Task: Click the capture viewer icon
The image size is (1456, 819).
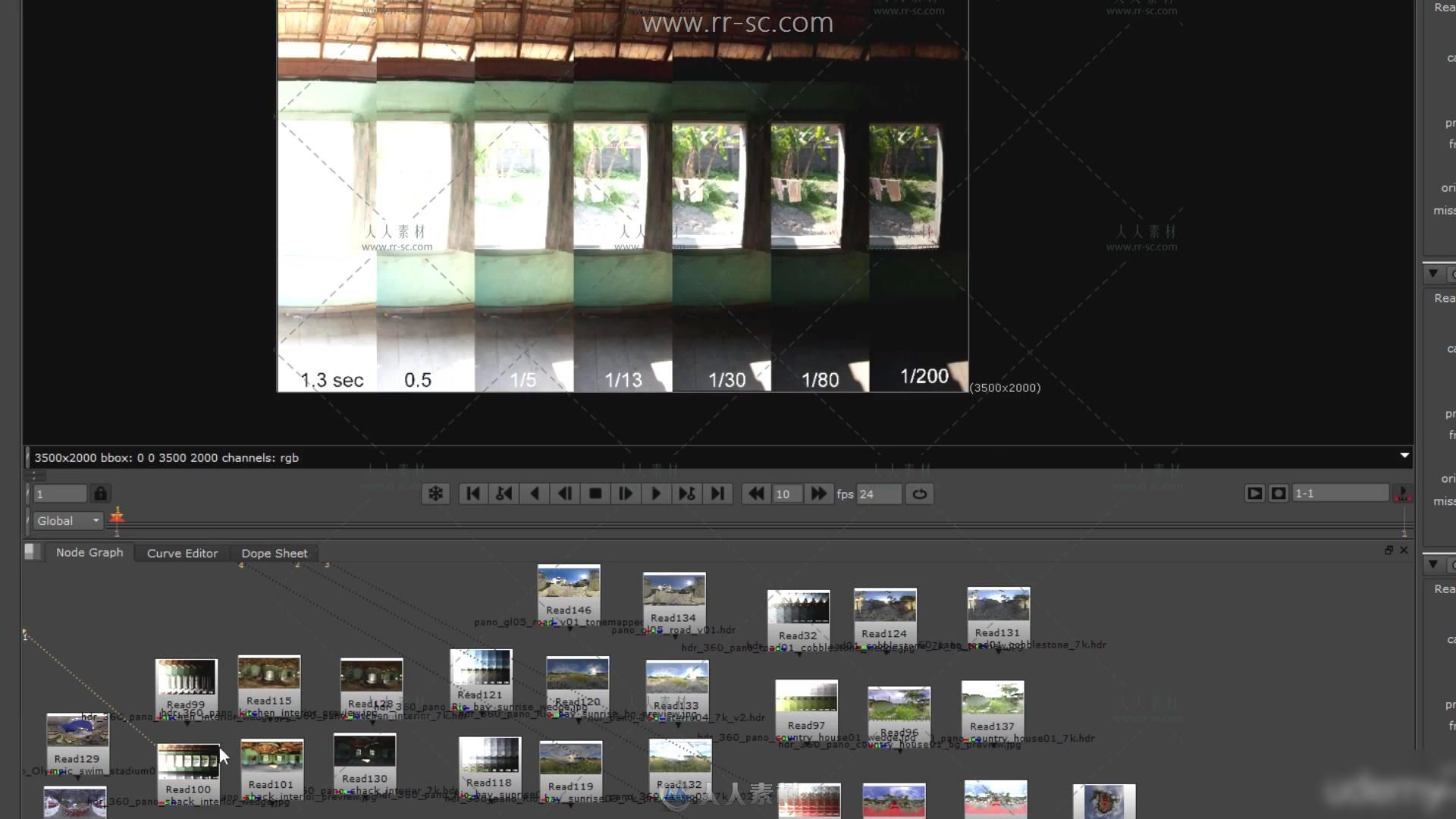Action: (x=1279, y=493)
